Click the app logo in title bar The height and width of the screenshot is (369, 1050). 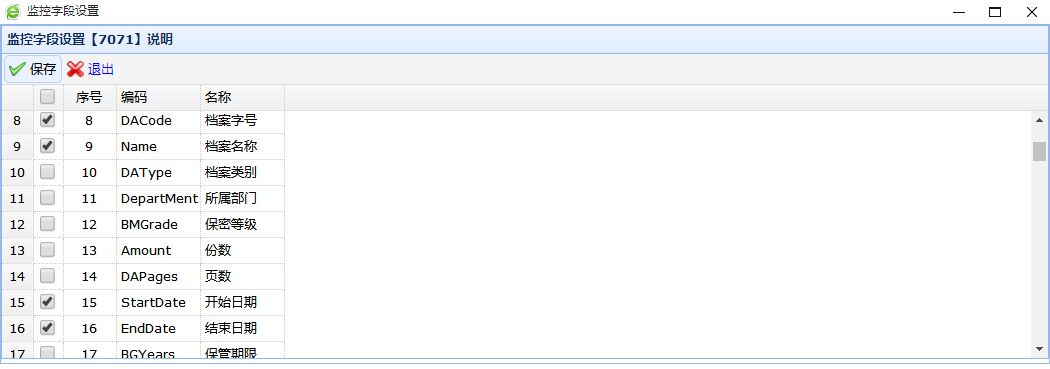13,11
